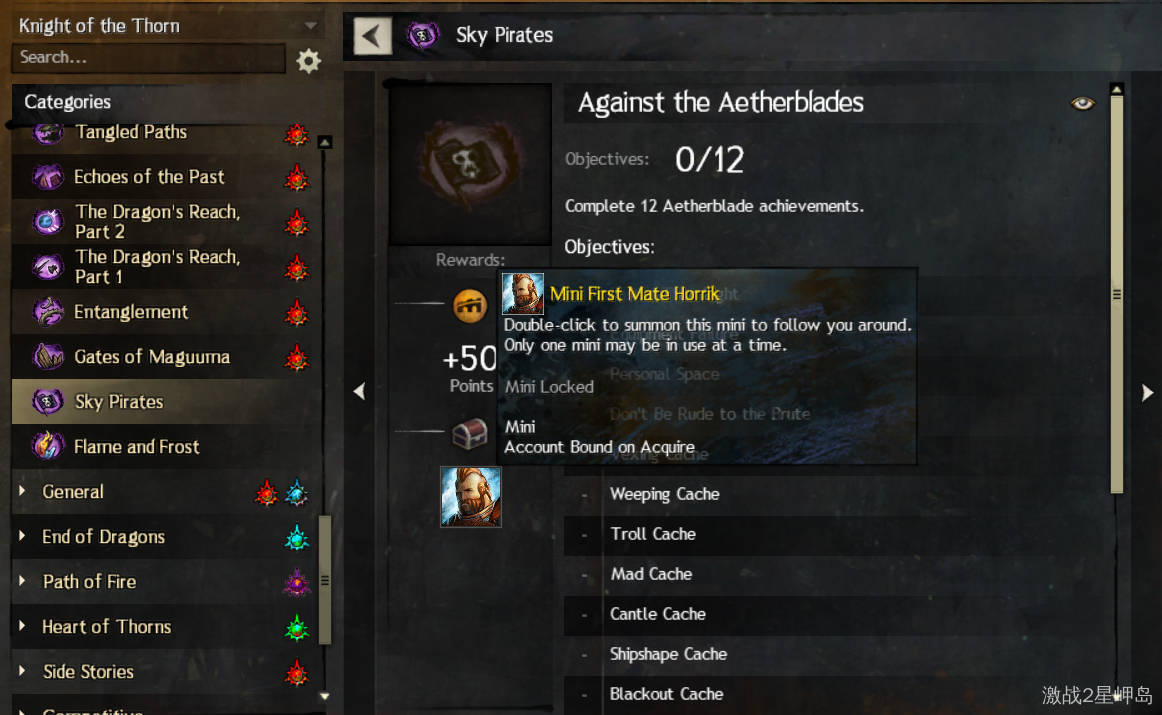Select the Mini First Mate Horrik reward portrait
Image resolution: width=1162 pixels, height=715 pixels.
click(x=471, y=496)
